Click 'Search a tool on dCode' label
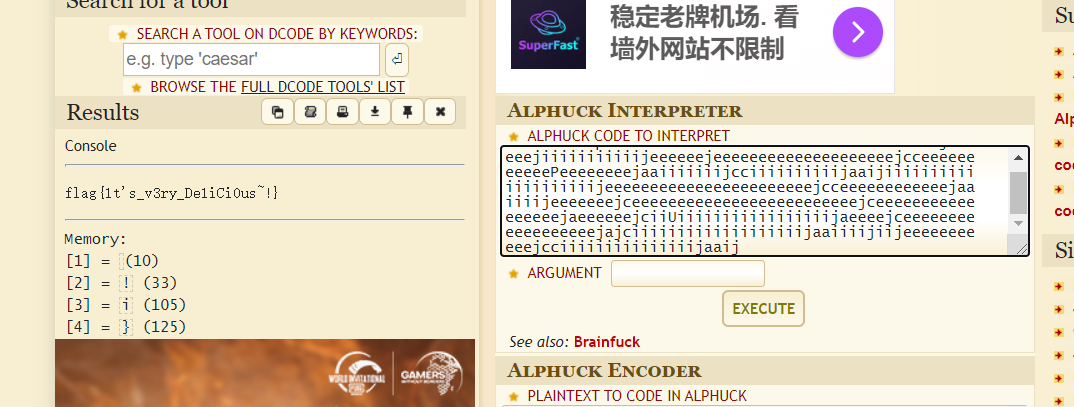 [276, 34]
